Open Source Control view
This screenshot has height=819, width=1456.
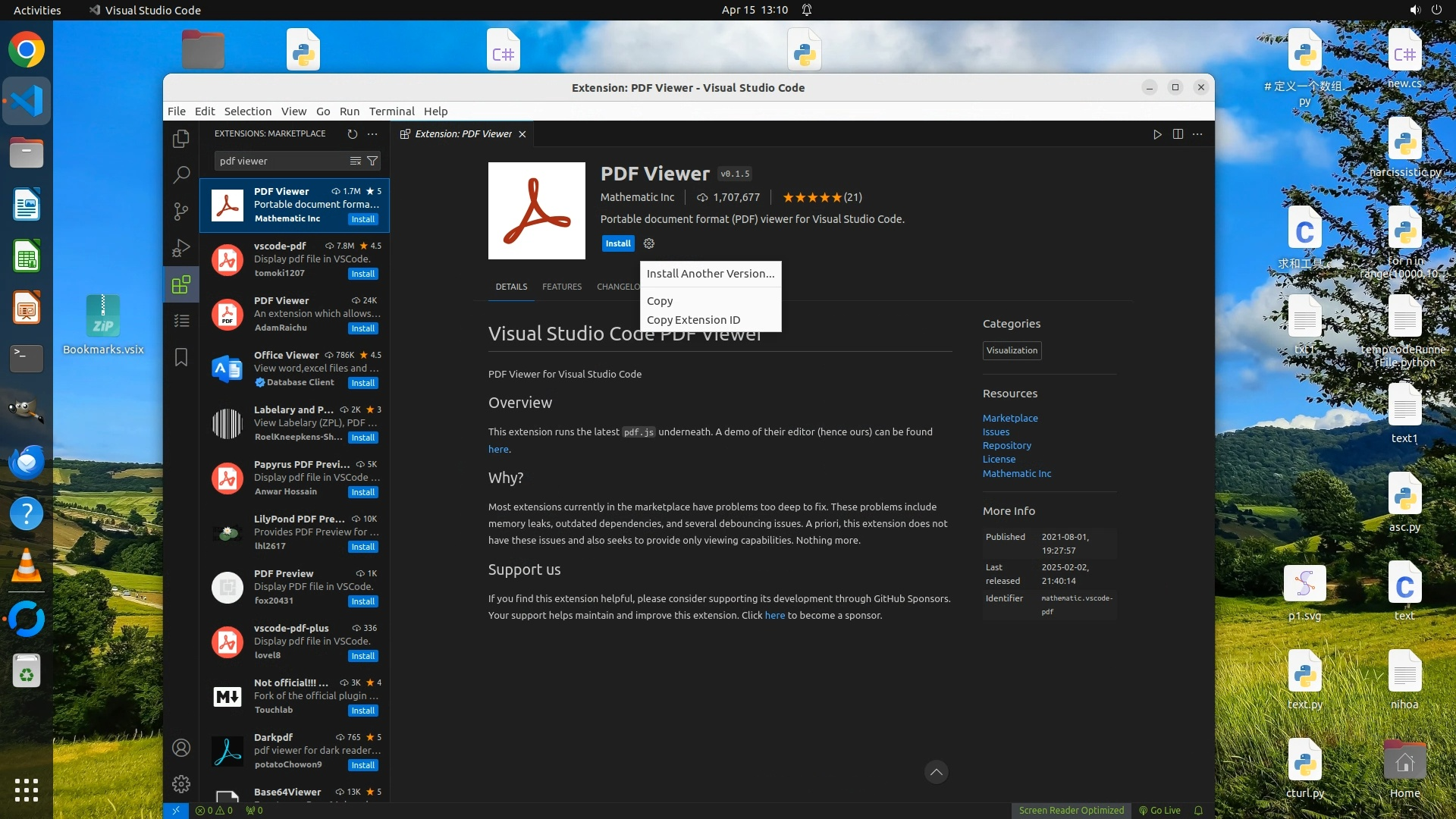click(180, 212)
